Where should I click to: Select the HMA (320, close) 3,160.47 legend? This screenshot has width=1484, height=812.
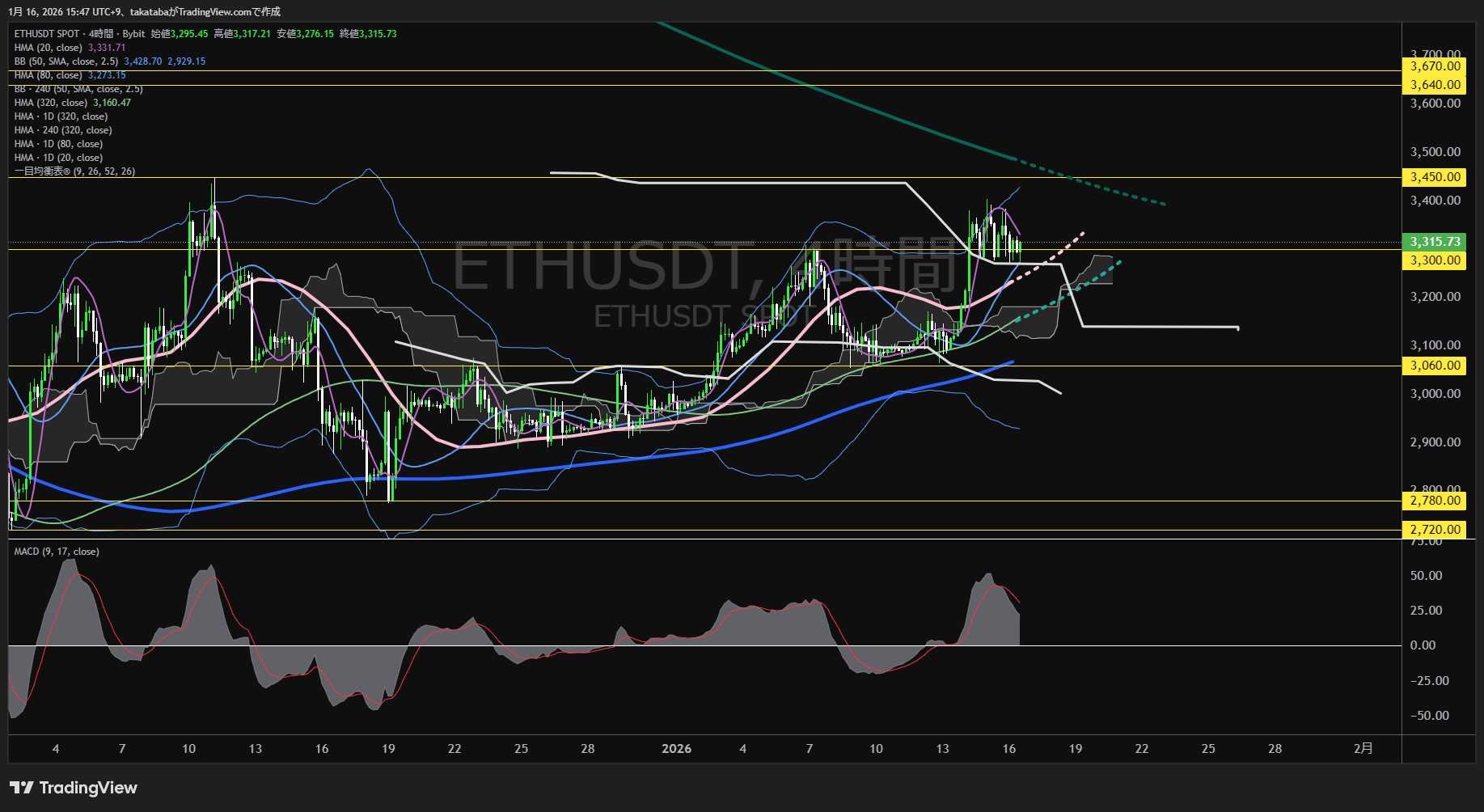click(51, 103)
